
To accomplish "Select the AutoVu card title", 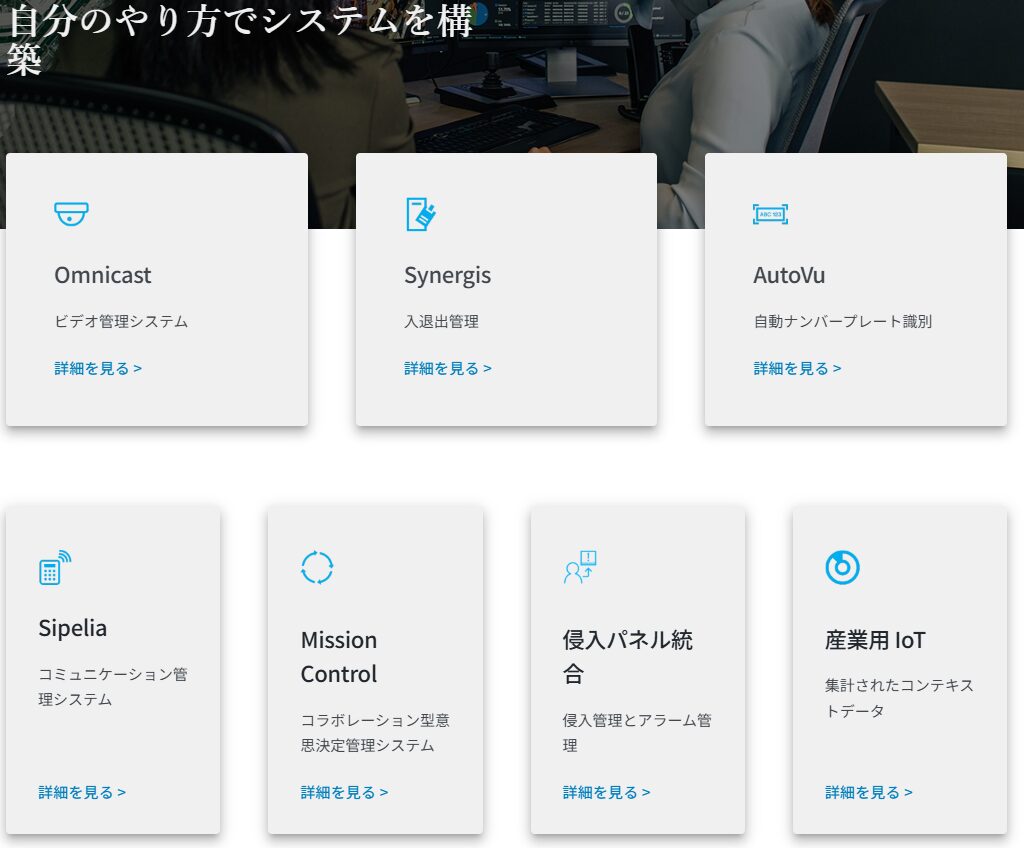I will (790, 275).
